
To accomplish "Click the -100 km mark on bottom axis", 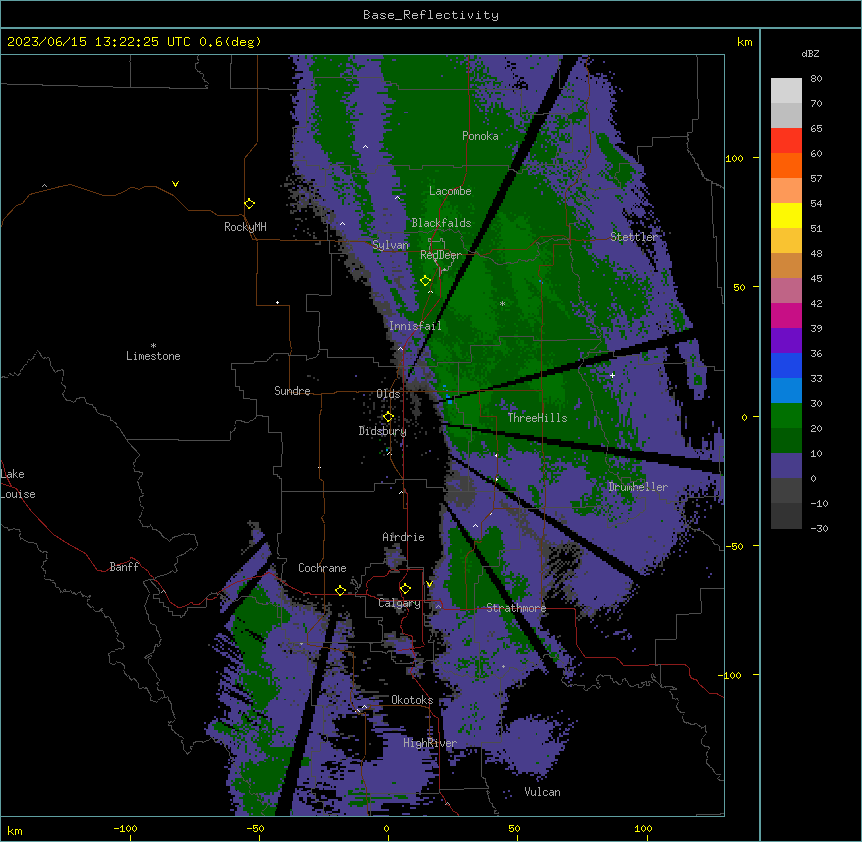I will (125, 828).
